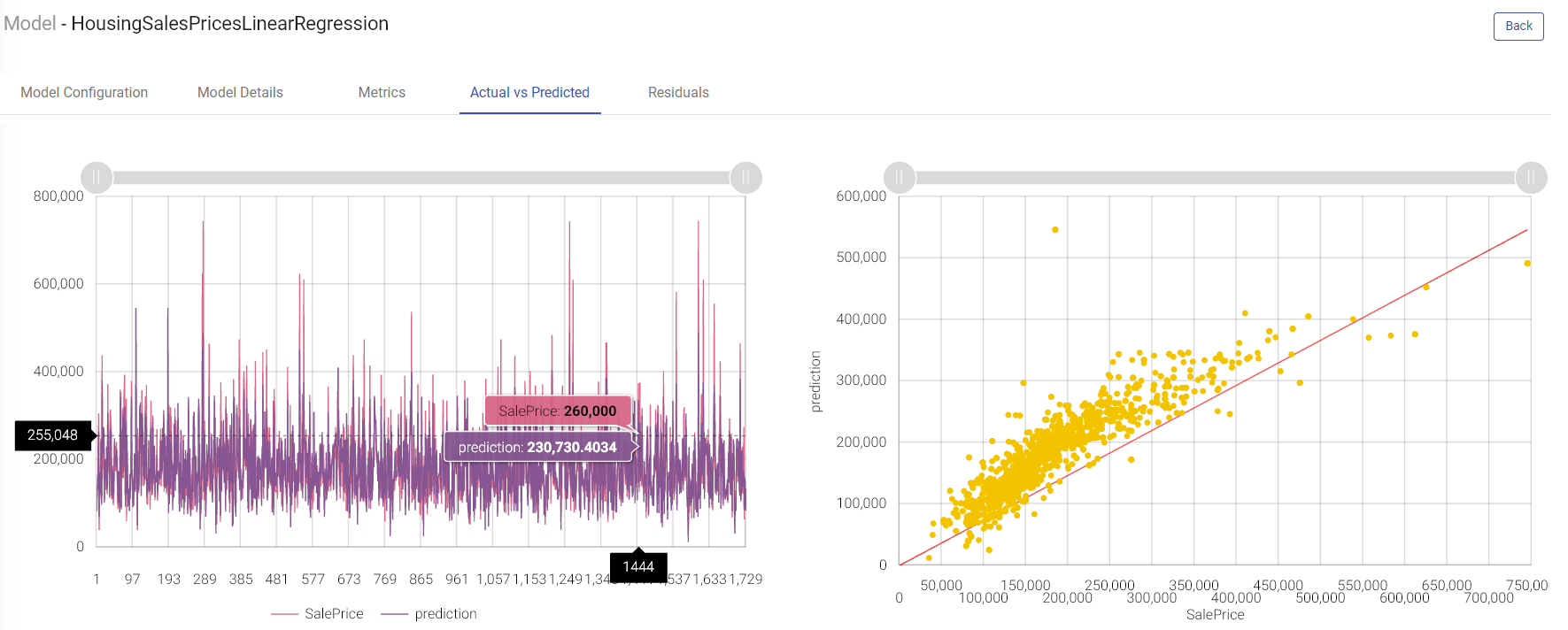Click the Back button
Viewport: 1568px width, 630px height.
(x=1518, y=26)
